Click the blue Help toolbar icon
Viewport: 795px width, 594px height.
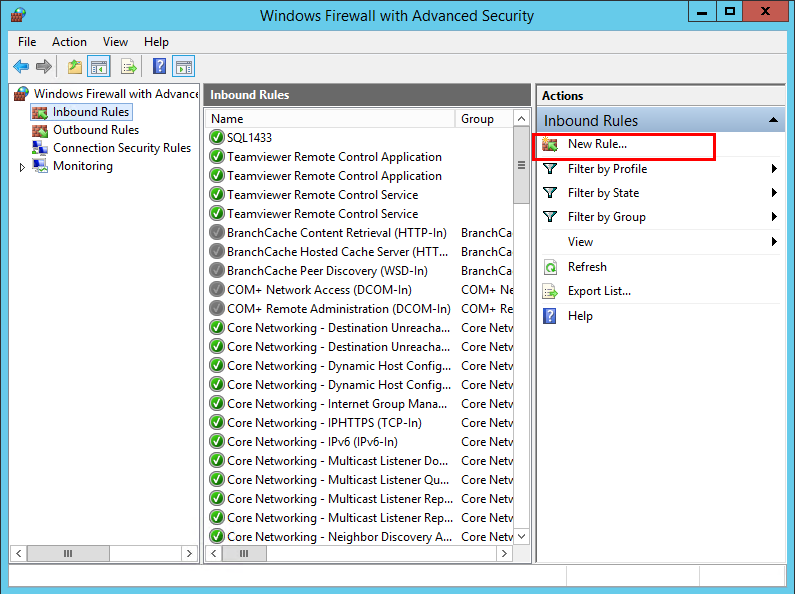(159, 67)
